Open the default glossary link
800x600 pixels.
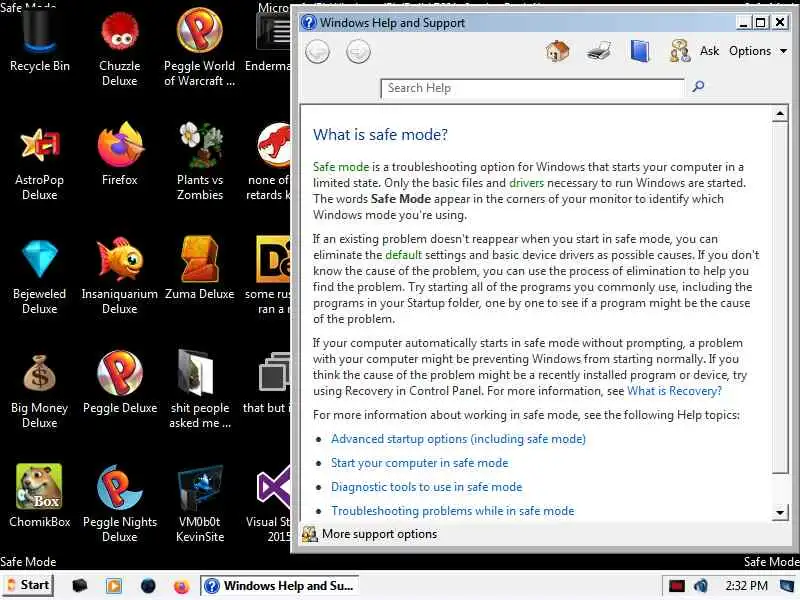pyautogui.click(x=403, y=255)
